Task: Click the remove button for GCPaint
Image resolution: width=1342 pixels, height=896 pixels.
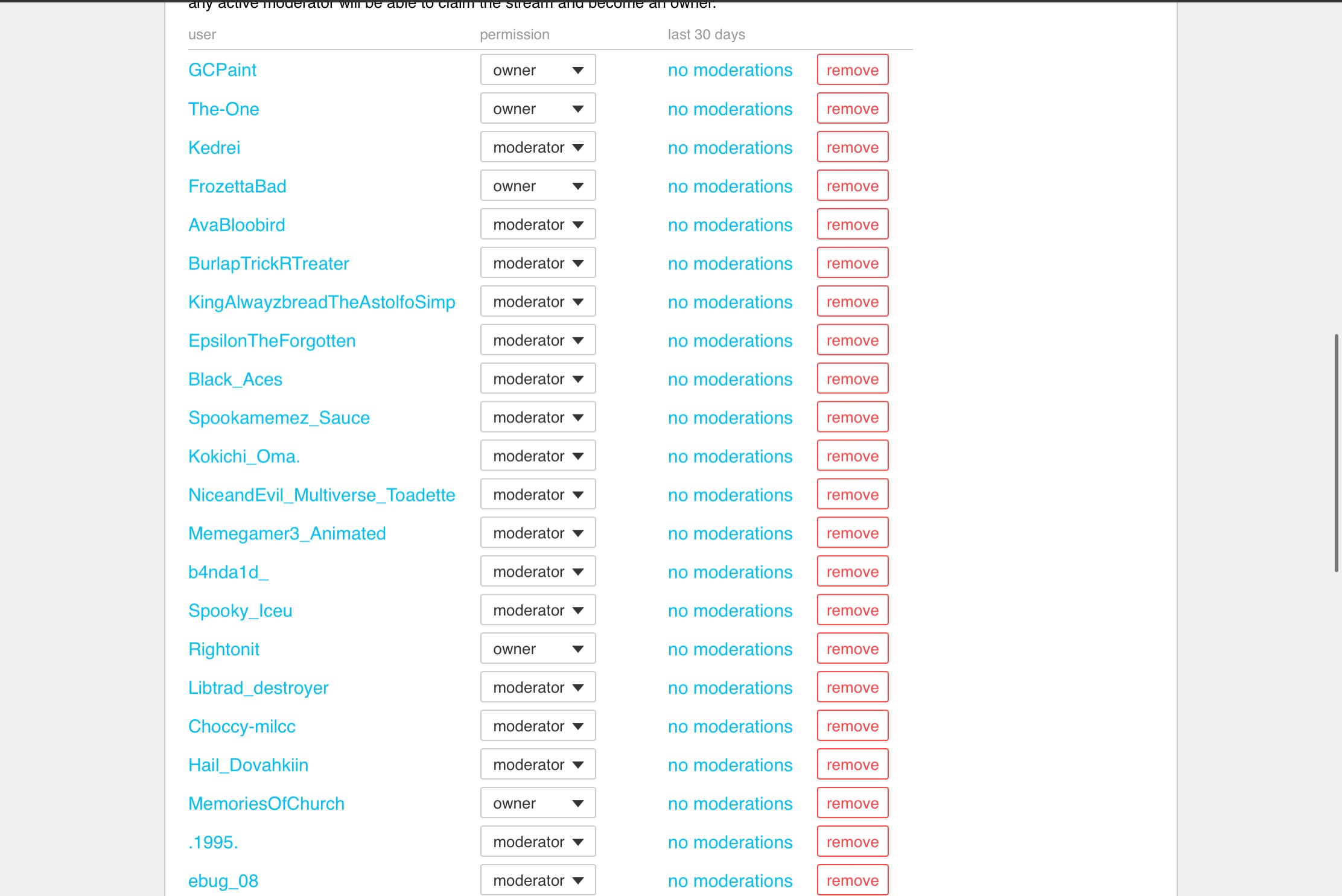Action: pyautogui.click(x=852, y=69)
